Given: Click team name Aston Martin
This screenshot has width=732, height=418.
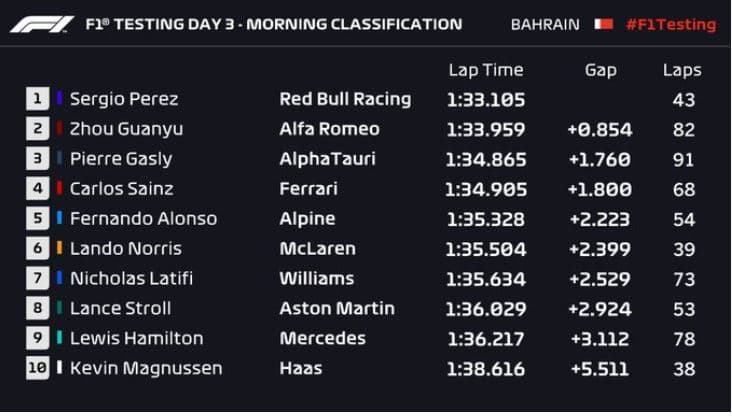Looking at the screenshot, I should (x=337, y=308).
